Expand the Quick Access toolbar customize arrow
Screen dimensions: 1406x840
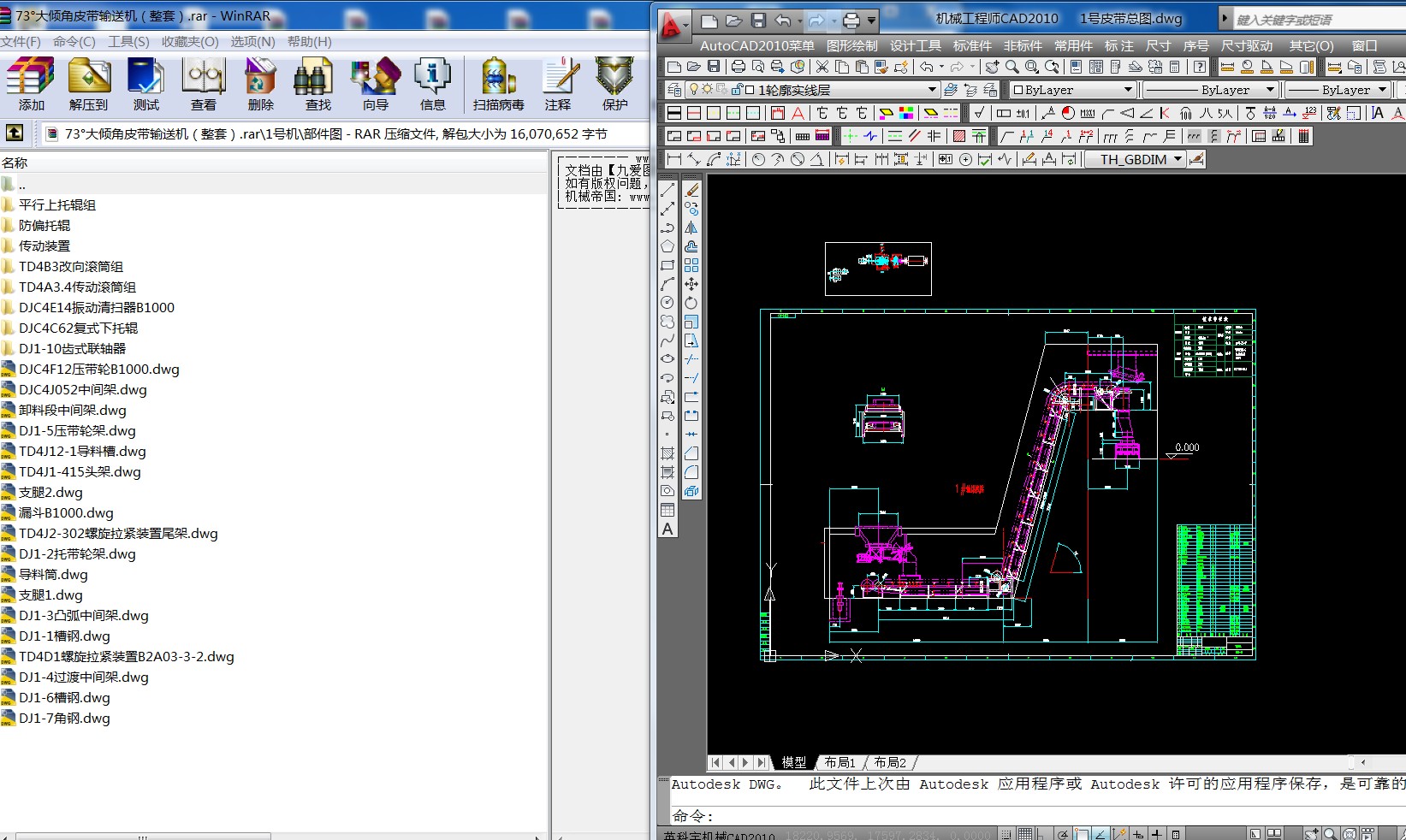click(x=871, y=21)
